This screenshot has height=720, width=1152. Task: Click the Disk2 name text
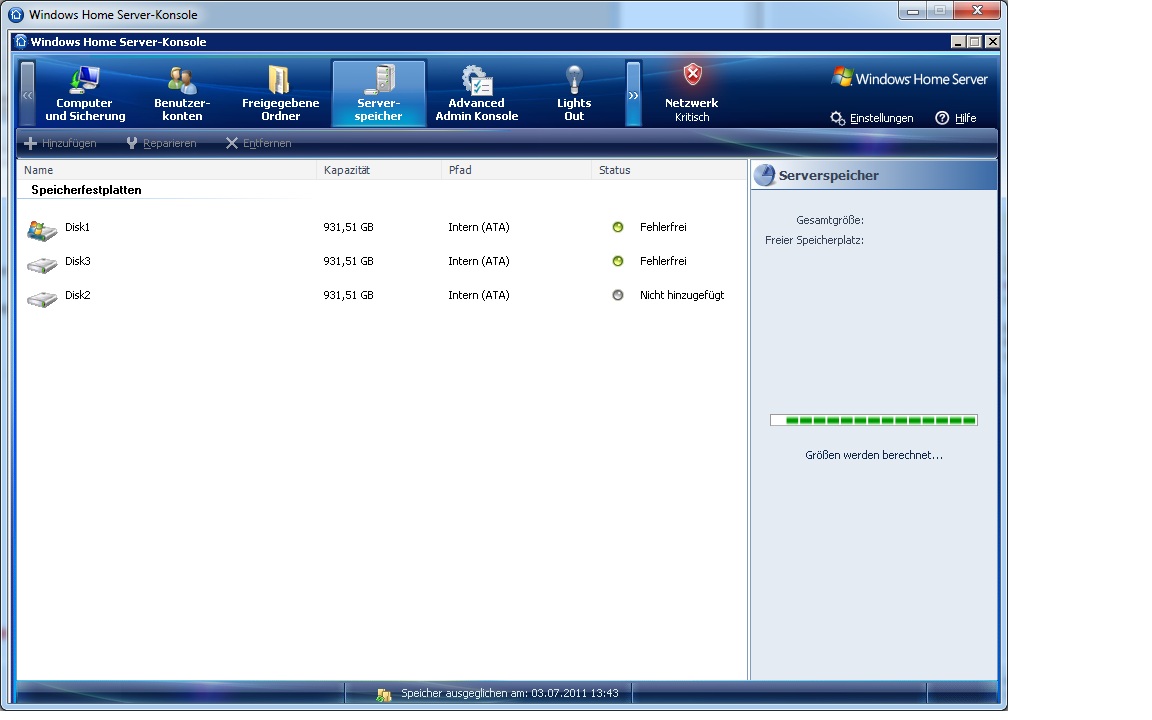(78, 295)
